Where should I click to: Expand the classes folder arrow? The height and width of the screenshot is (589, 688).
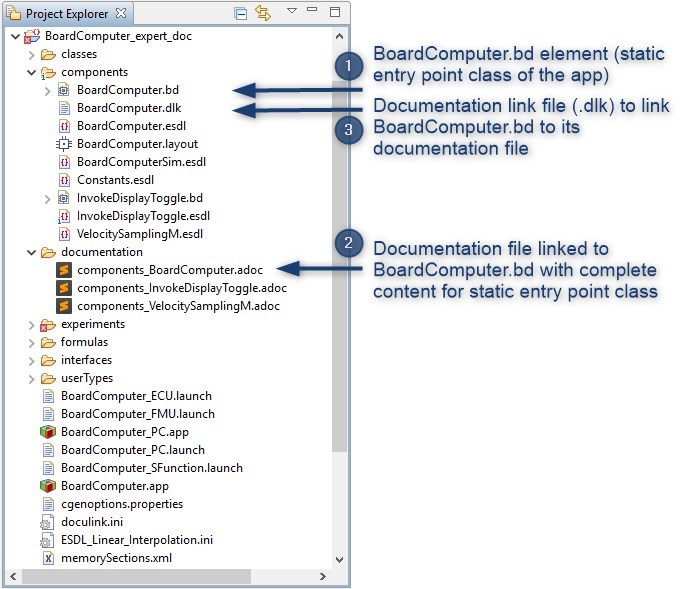(31, 54)
